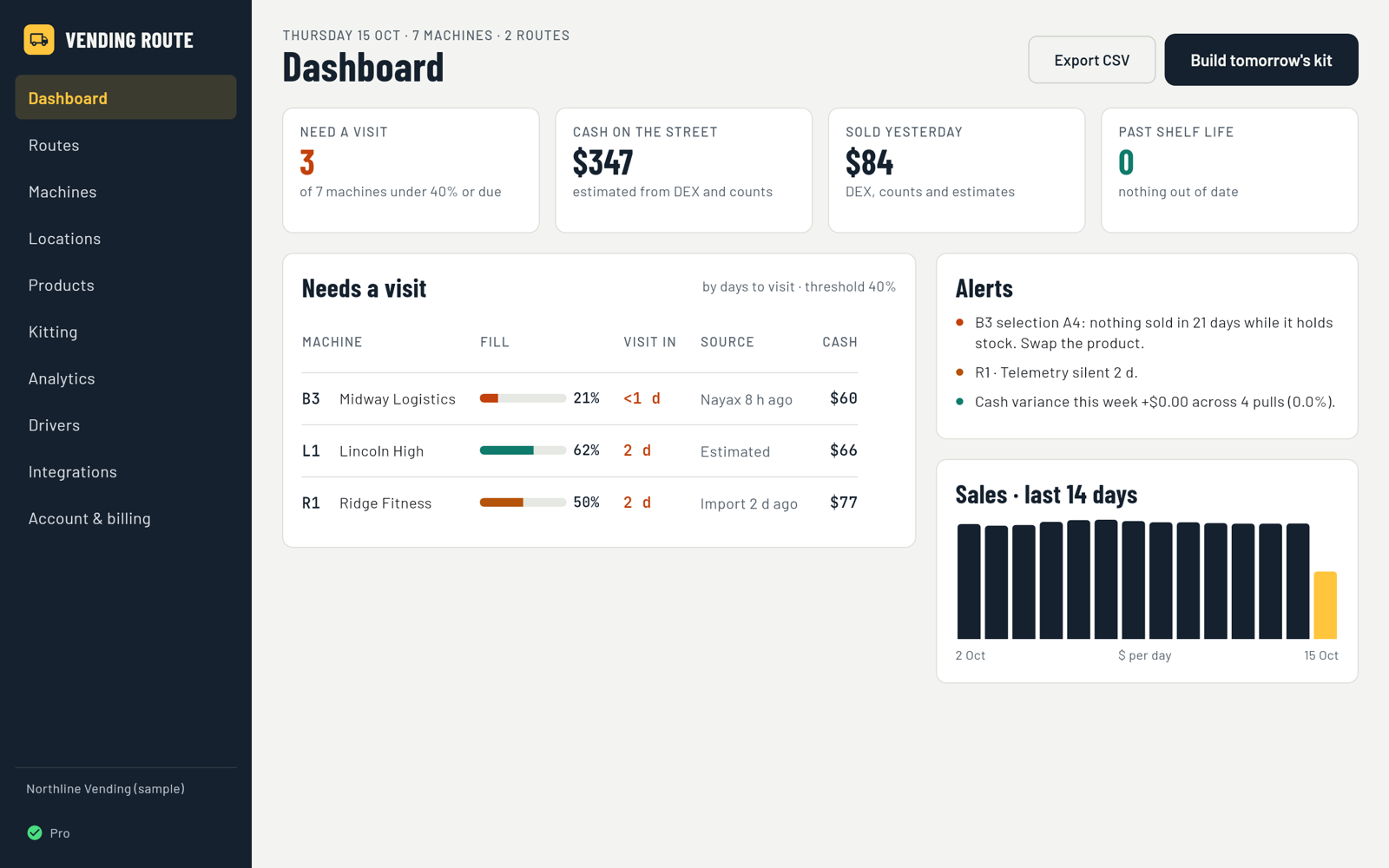Open the Analytics page
Image resolution: width=1389 pixels, height=868 pixels.
[126, 378]
